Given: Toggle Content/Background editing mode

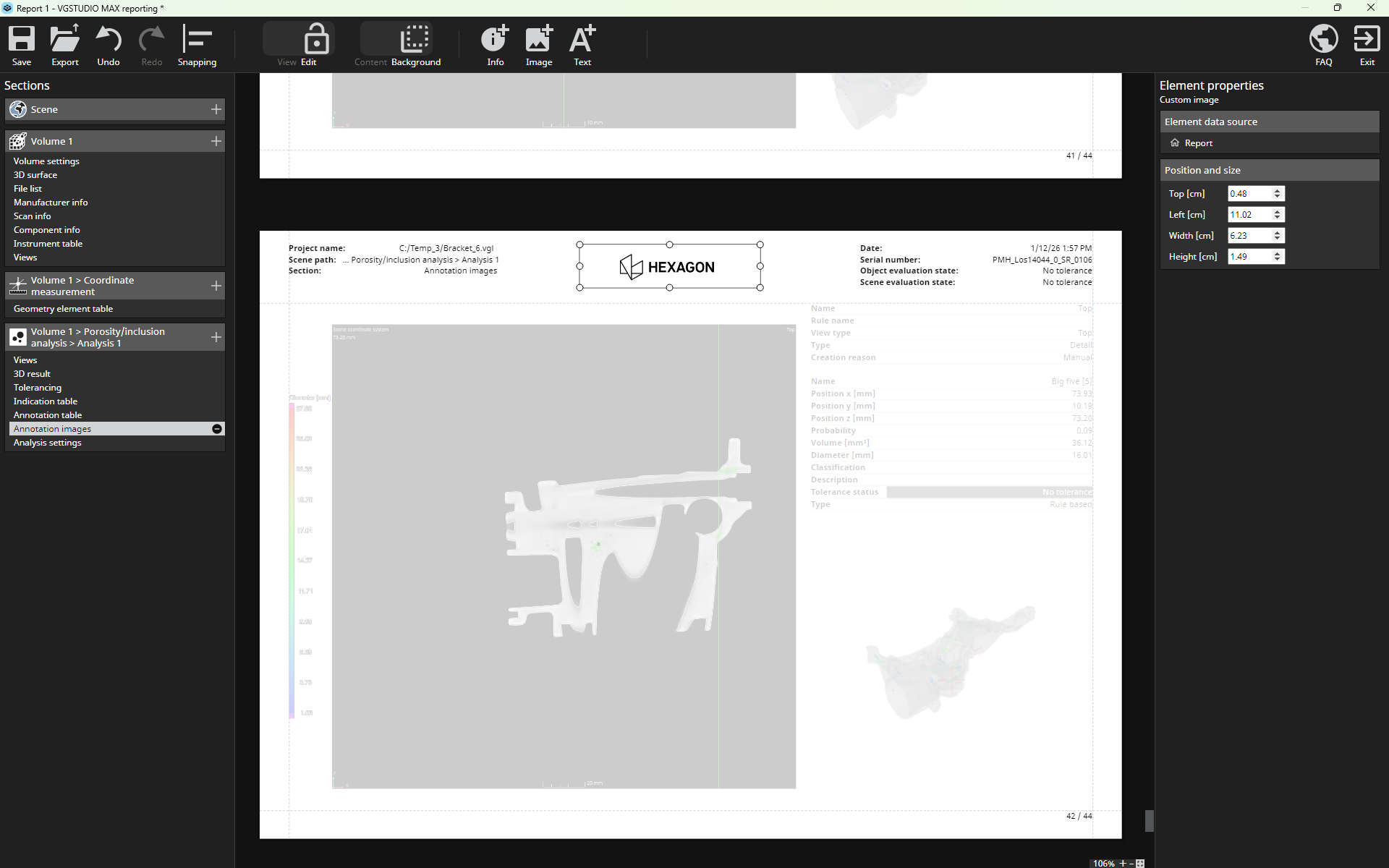Looking at the screenshot, I should pyautogui.click(x=415, y=40).
